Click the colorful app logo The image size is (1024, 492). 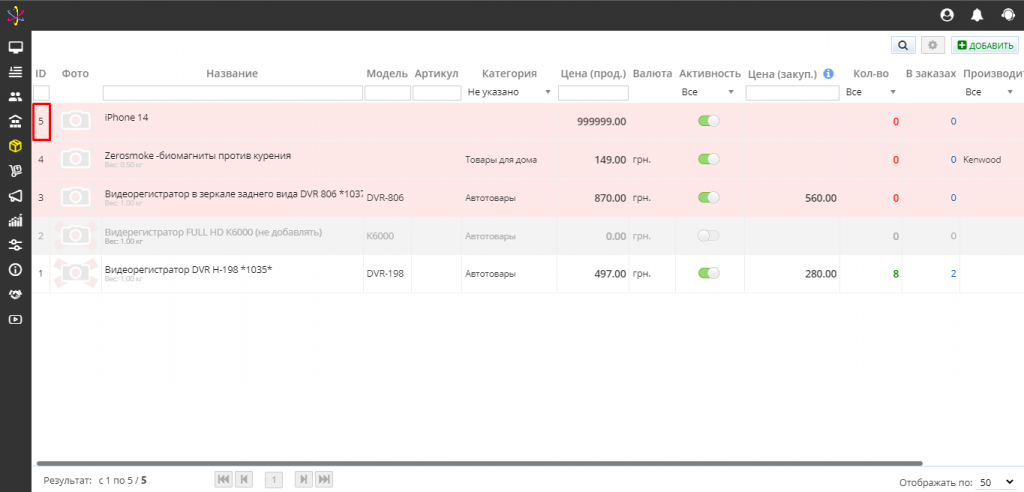pyautogui.click(x=15, y=14)
